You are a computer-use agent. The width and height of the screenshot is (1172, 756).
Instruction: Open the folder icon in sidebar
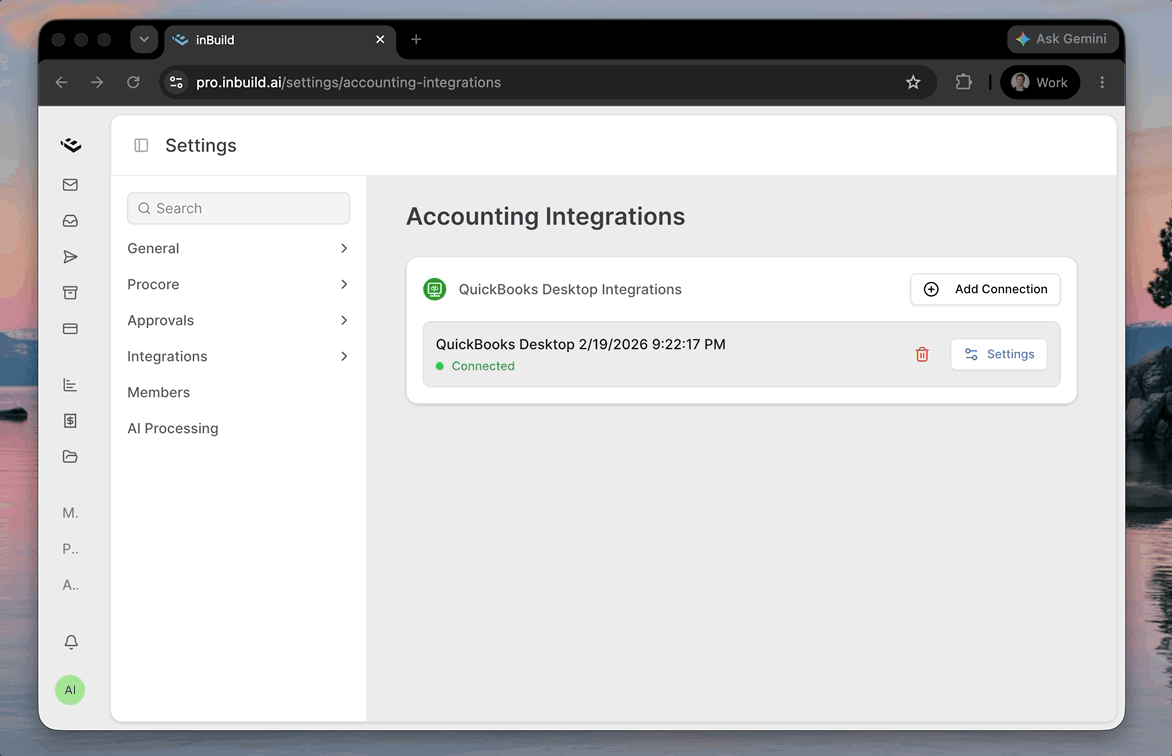(70, 457)
